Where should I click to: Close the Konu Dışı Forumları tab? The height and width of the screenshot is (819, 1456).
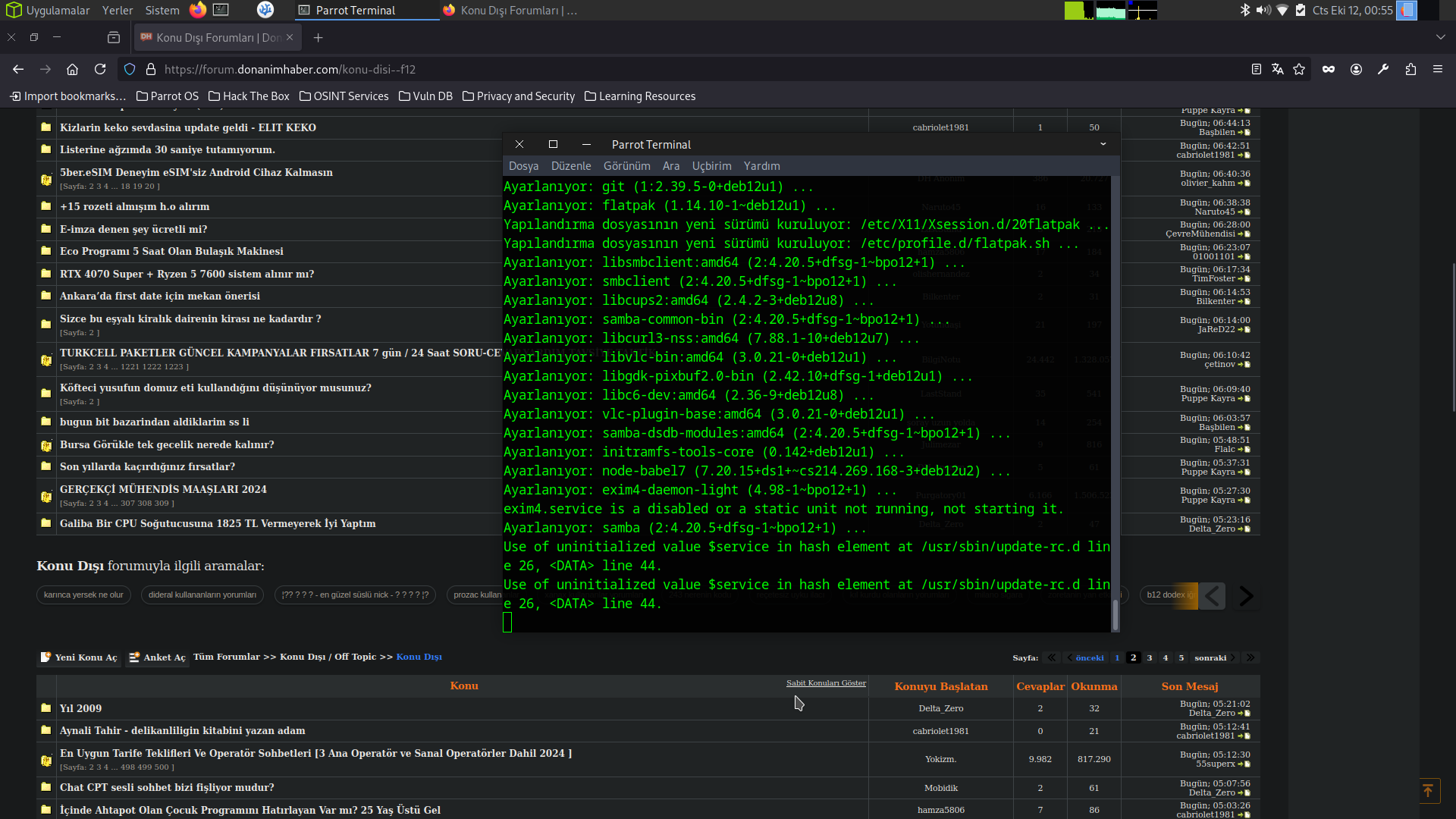click(x=290, y=37)
